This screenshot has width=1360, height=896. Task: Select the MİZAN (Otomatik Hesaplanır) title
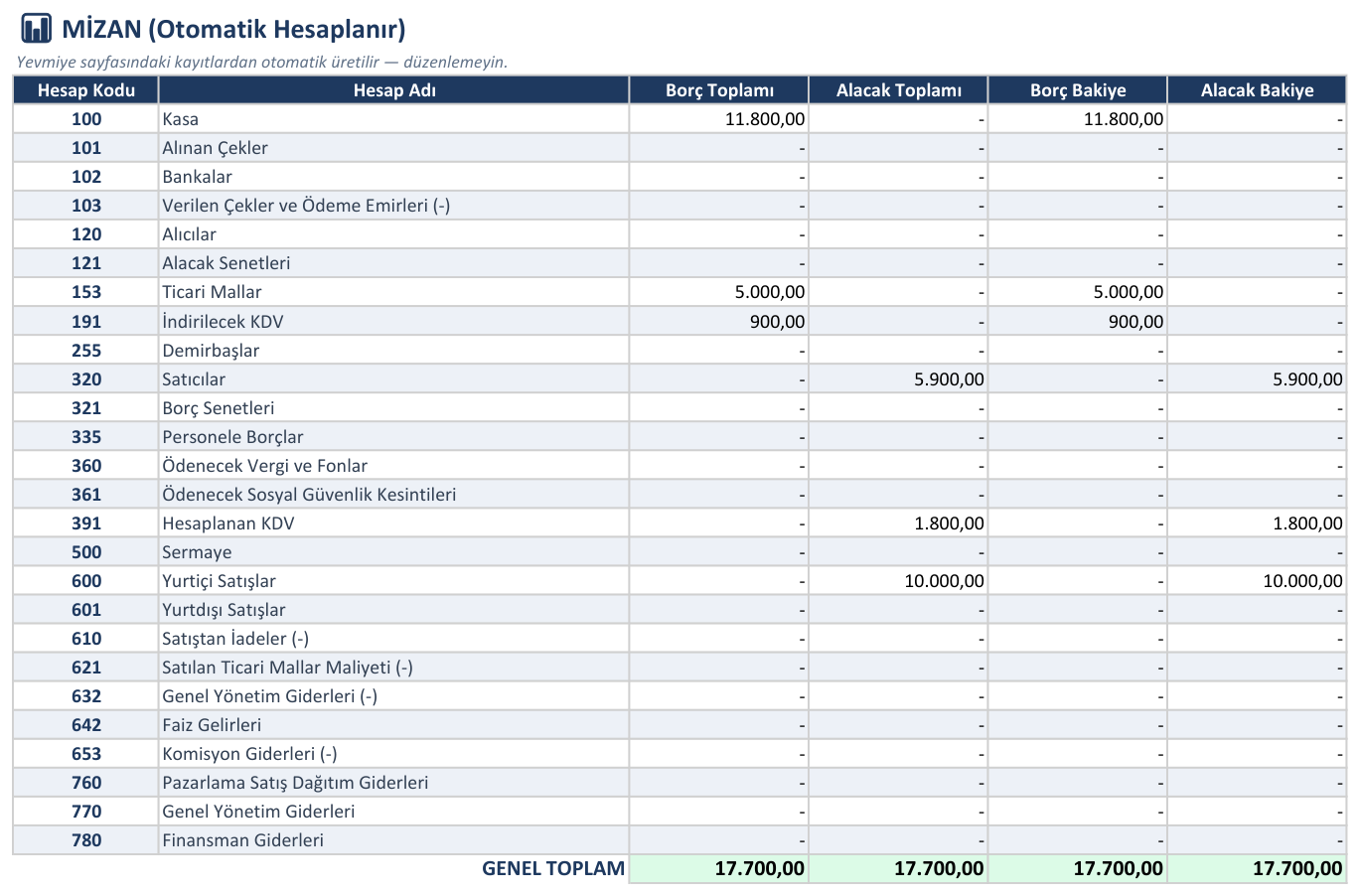coord(233,29)
